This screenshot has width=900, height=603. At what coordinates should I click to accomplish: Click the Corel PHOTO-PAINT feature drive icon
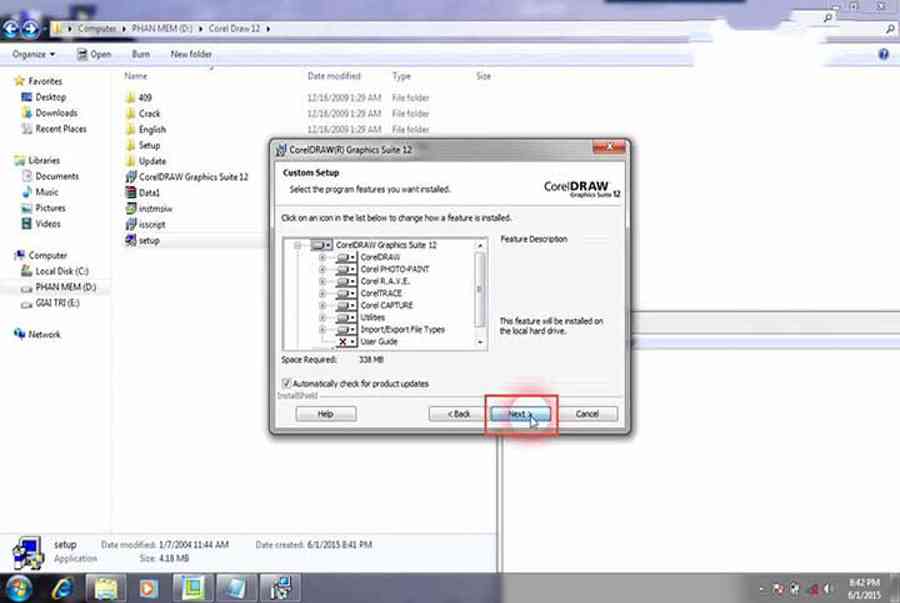346,269
